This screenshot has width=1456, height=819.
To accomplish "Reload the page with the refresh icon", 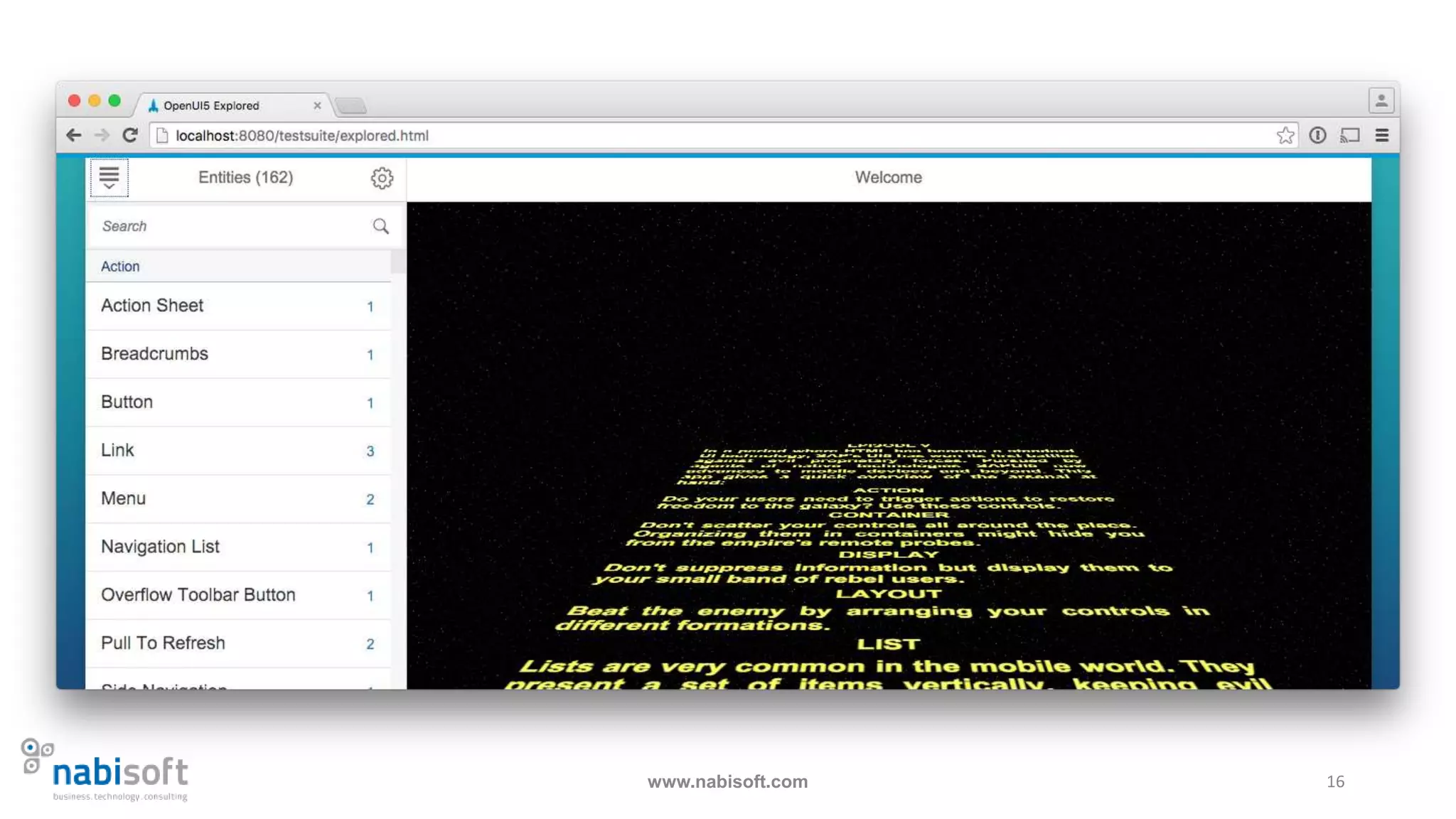I will tap(130, 135).
